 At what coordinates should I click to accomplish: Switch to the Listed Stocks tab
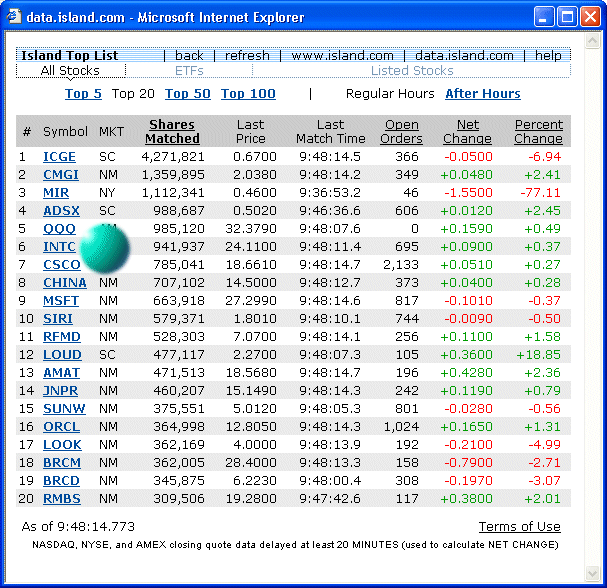coord(412,70)
